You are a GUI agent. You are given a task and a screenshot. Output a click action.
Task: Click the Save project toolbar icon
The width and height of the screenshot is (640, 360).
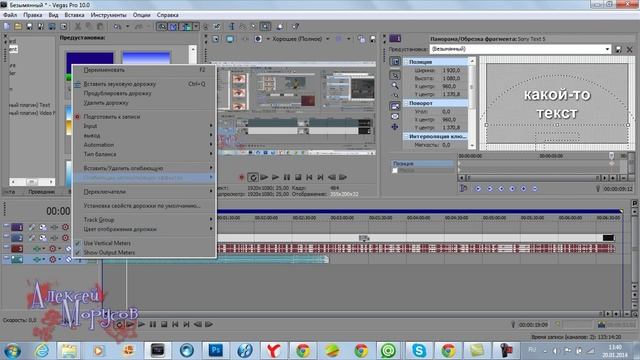[29, 27]
